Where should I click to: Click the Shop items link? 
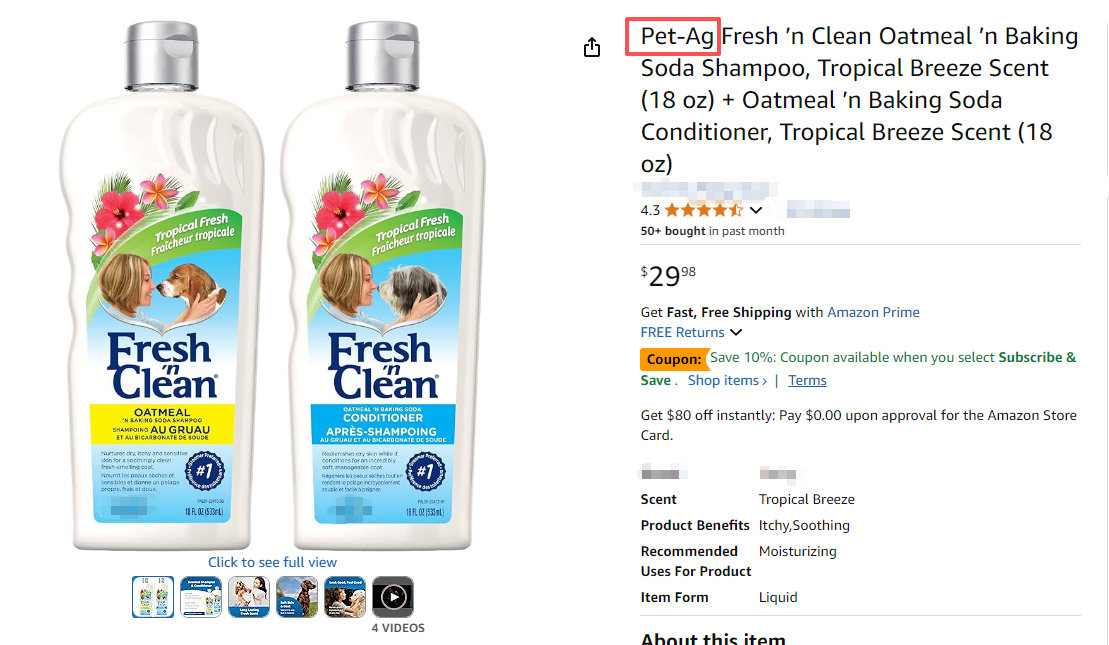tap(727, 380)
